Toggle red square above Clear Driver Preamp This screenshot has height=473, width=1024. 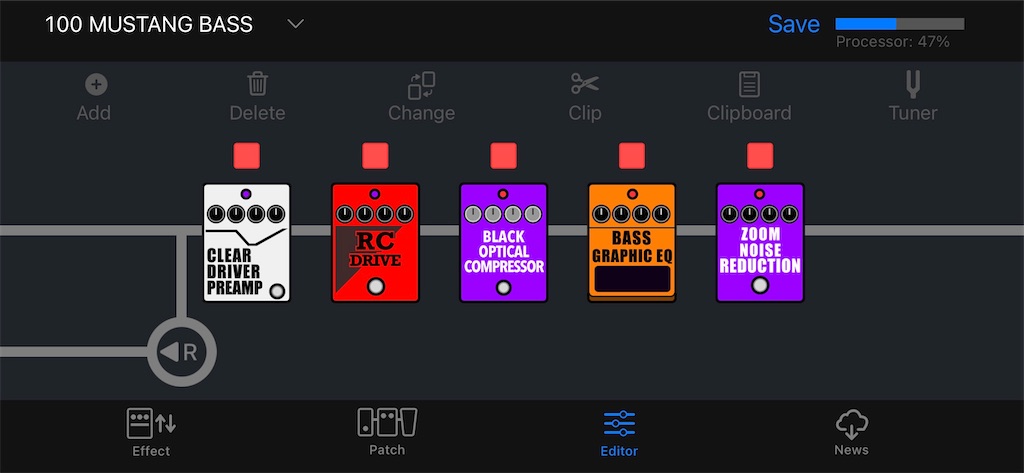click(x=247, y=156)
